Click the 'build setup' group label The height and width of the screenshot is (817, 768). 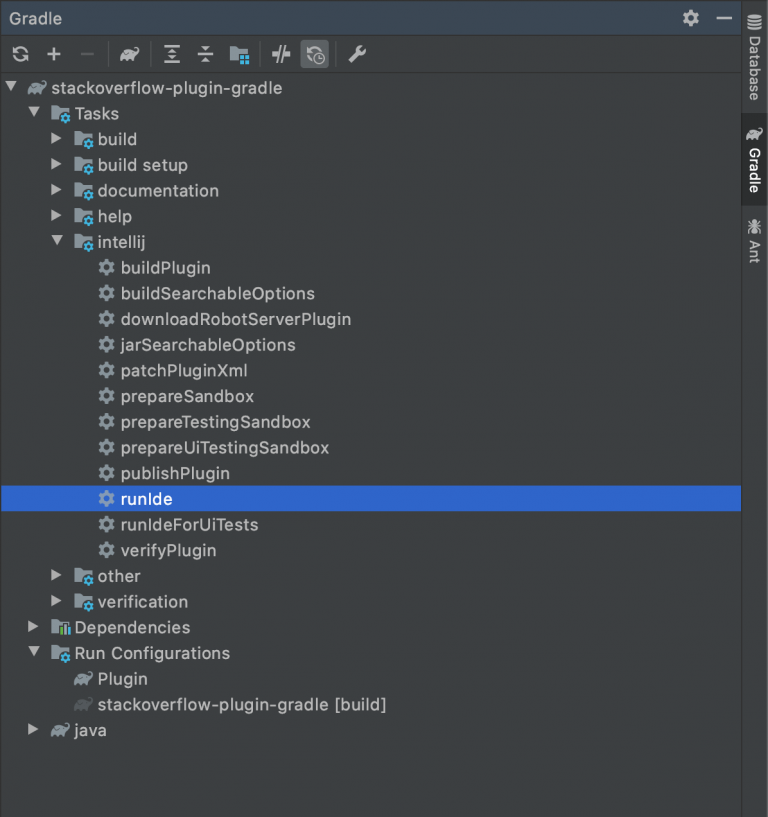143,165
